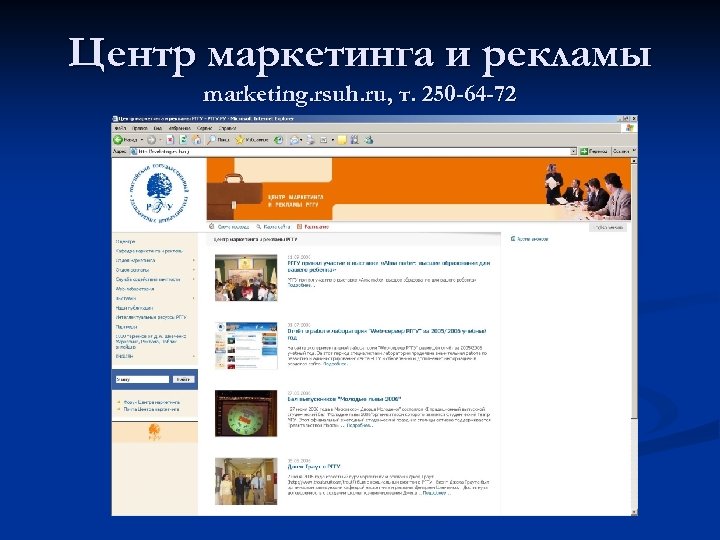
Task: Open the Избранное menu
Action: pos(180,128)
